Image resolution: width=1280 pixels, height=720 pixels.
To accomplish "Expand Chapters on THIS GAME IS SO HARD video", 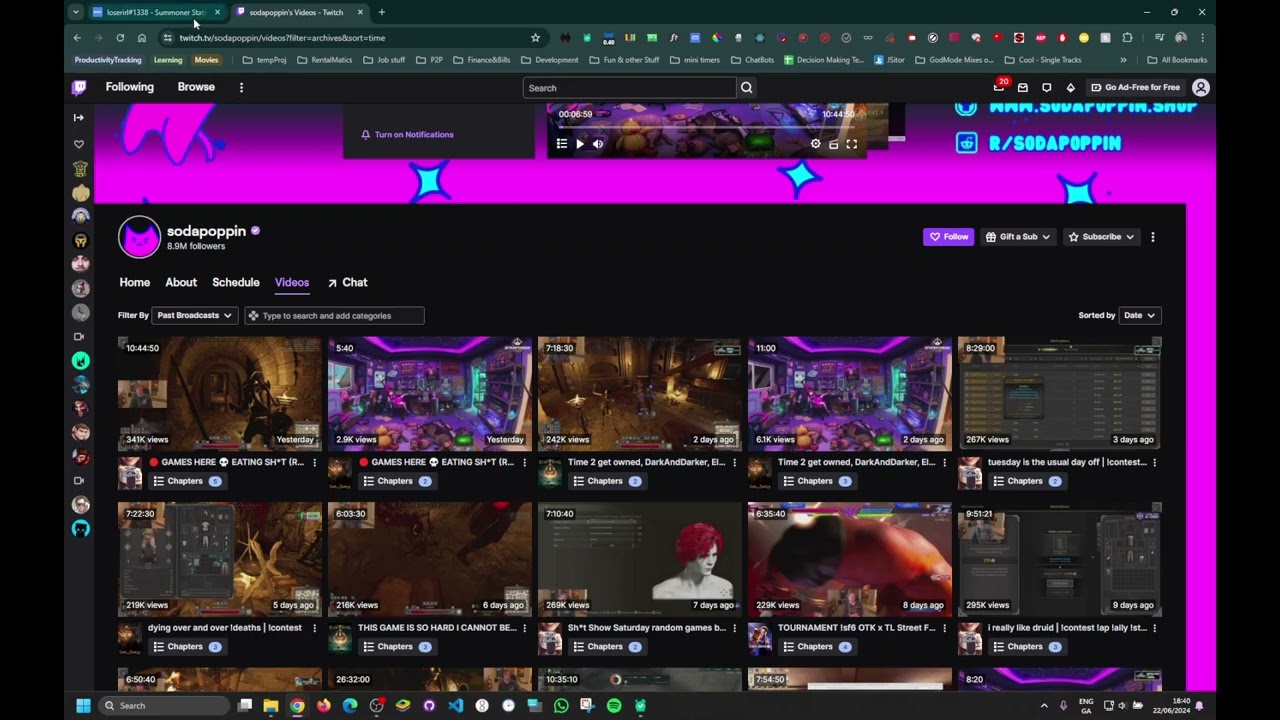I will 396,647.
